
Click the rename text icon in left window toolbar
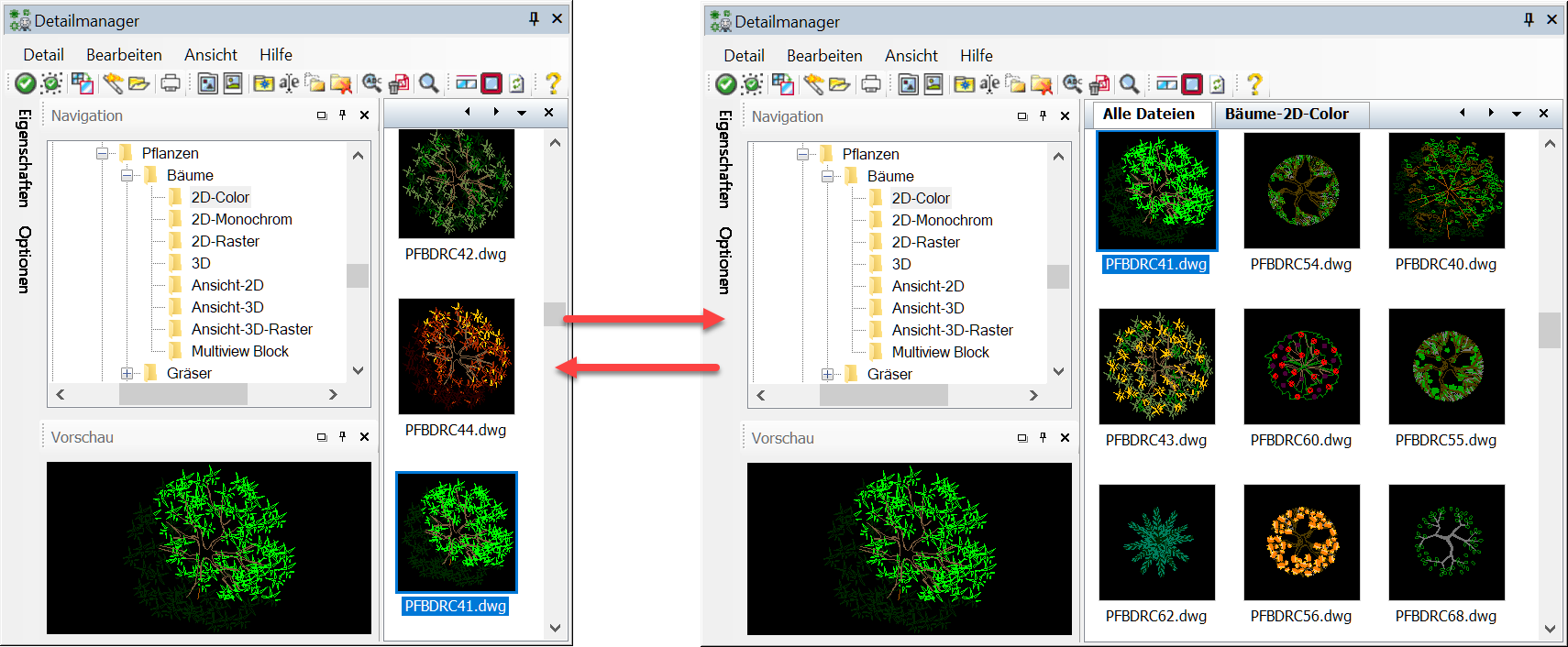pyautogui.click(x=289, y=83)
